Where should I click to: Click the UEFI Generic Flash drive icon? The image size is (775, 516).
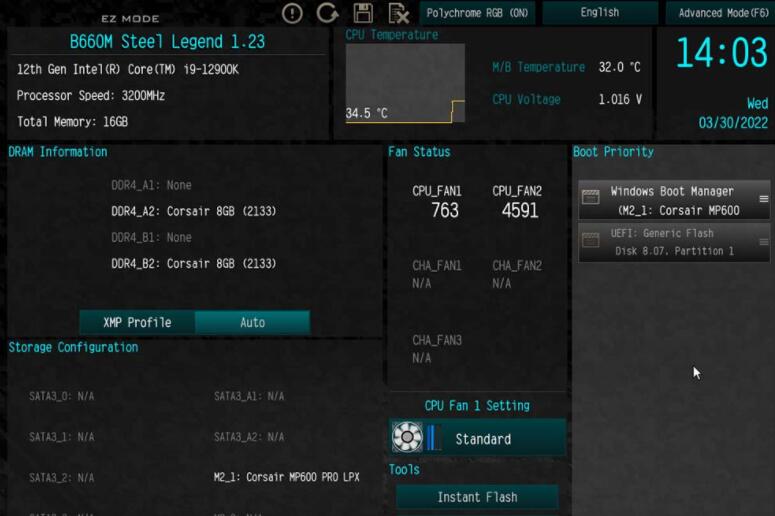(x=591, y=241)
